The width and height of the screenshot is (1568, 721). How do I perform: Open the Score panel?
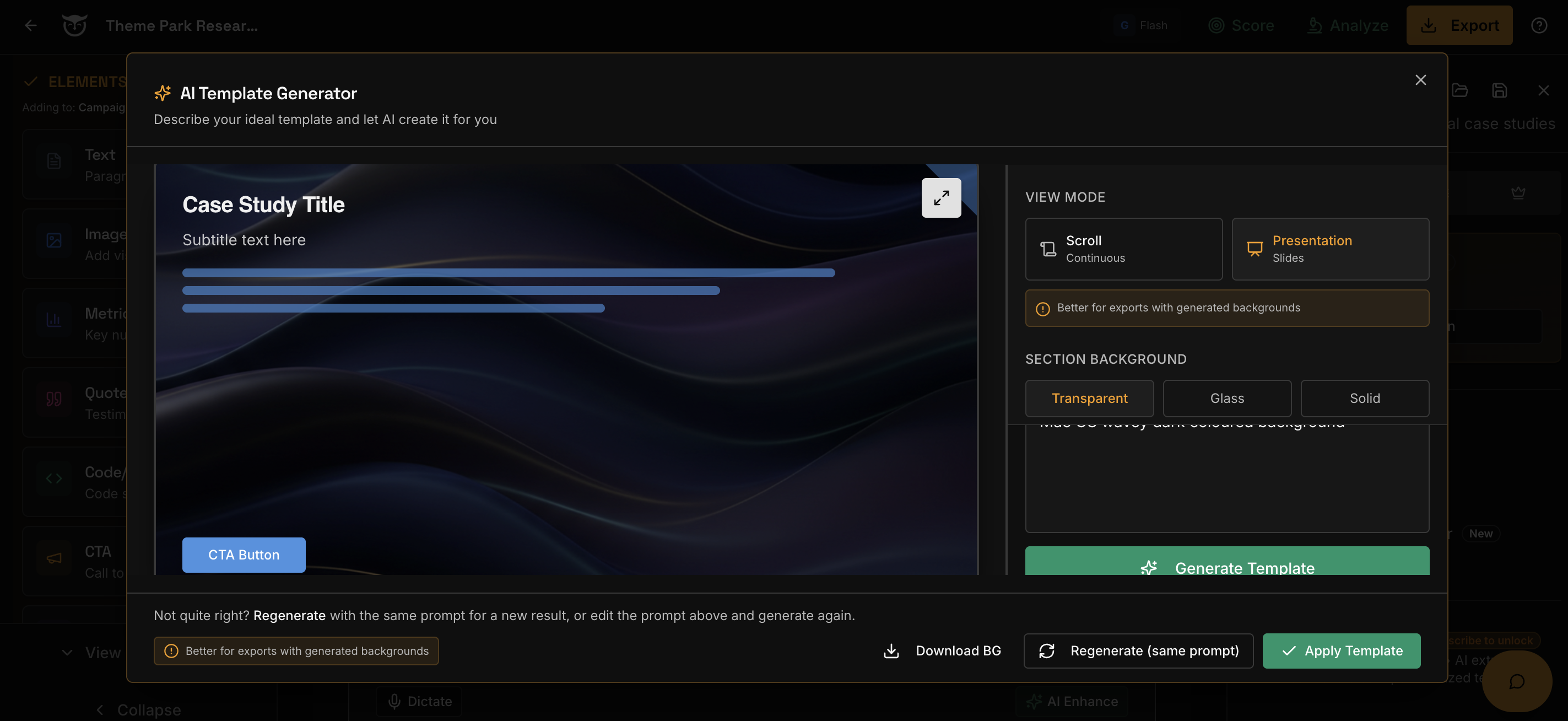coord(1242,25)
